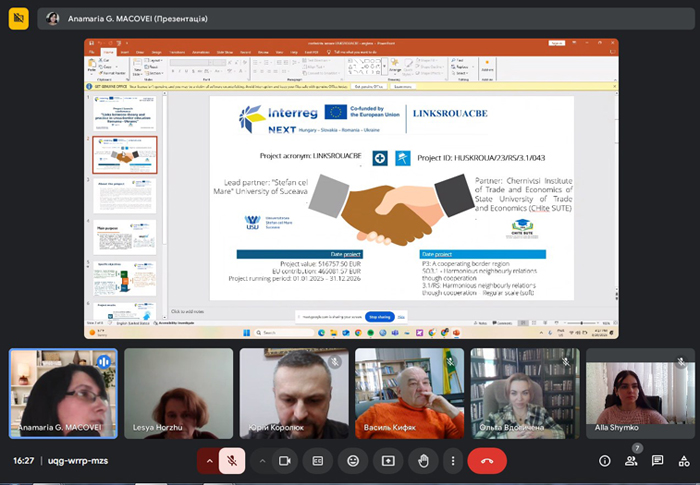
Task: Select Anamaria G. MACOVEI's video tile
Action: pyautogui.click(x=63, y=393)
